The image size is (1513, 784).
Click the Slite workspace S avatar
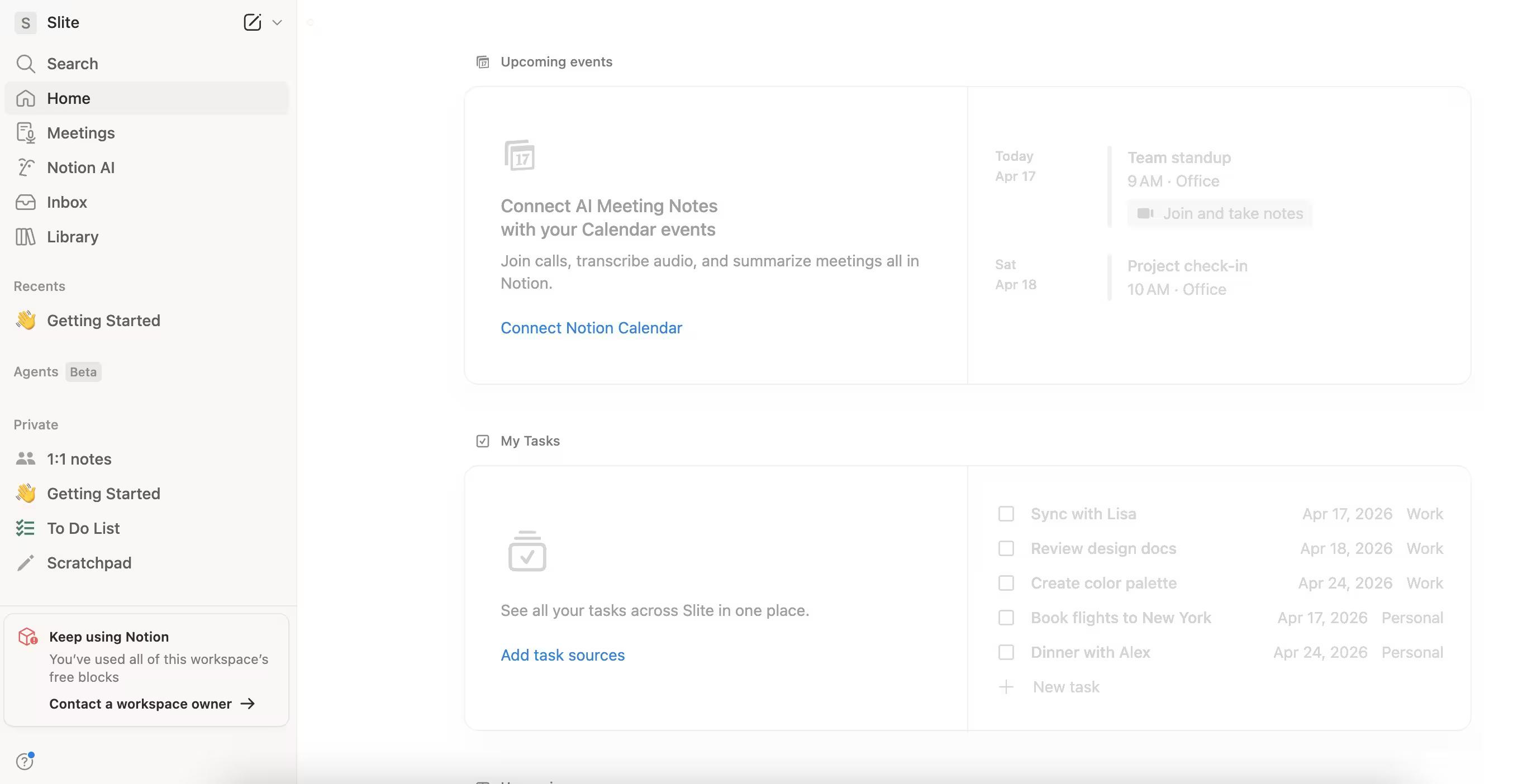[25, 22]
